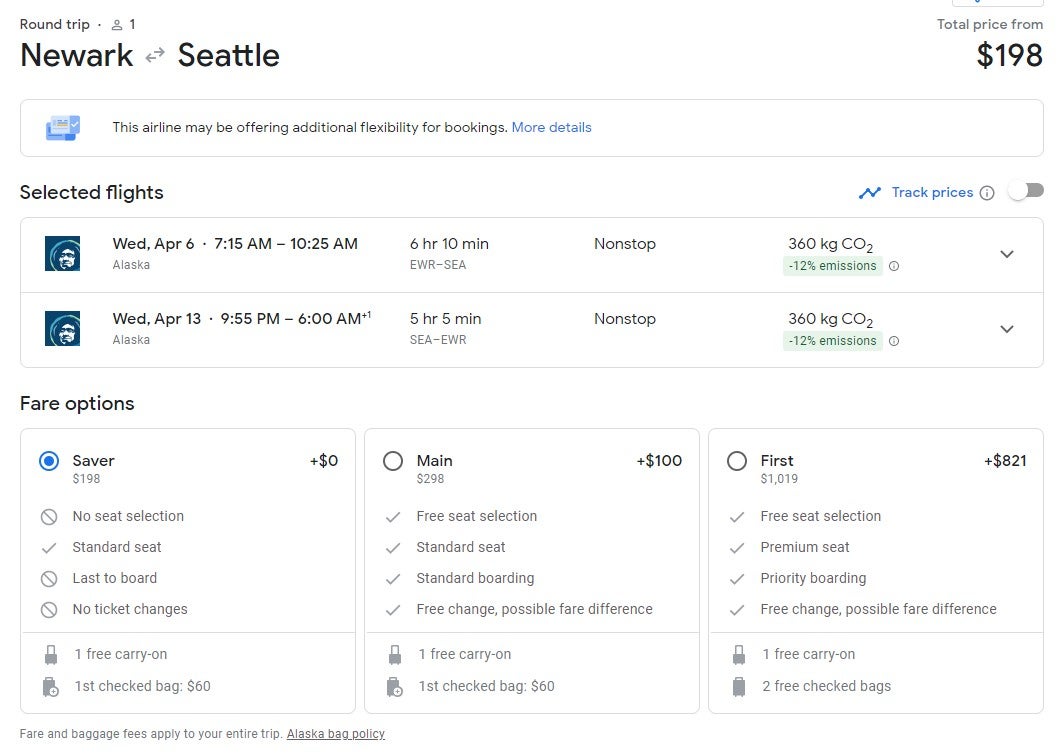Open Track prices info icon
The image size is (1062, 756).
pos(987,193)
